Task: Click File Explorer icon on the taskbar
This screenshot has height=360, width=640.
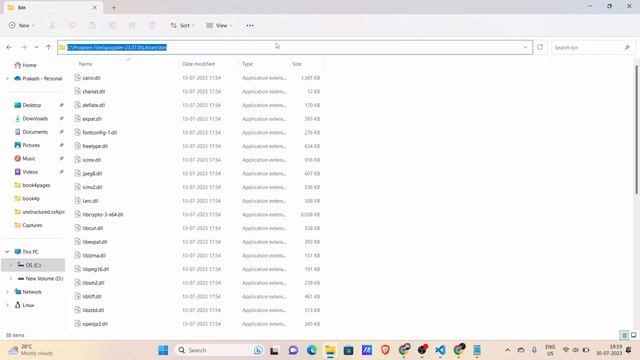Action: 330,350
